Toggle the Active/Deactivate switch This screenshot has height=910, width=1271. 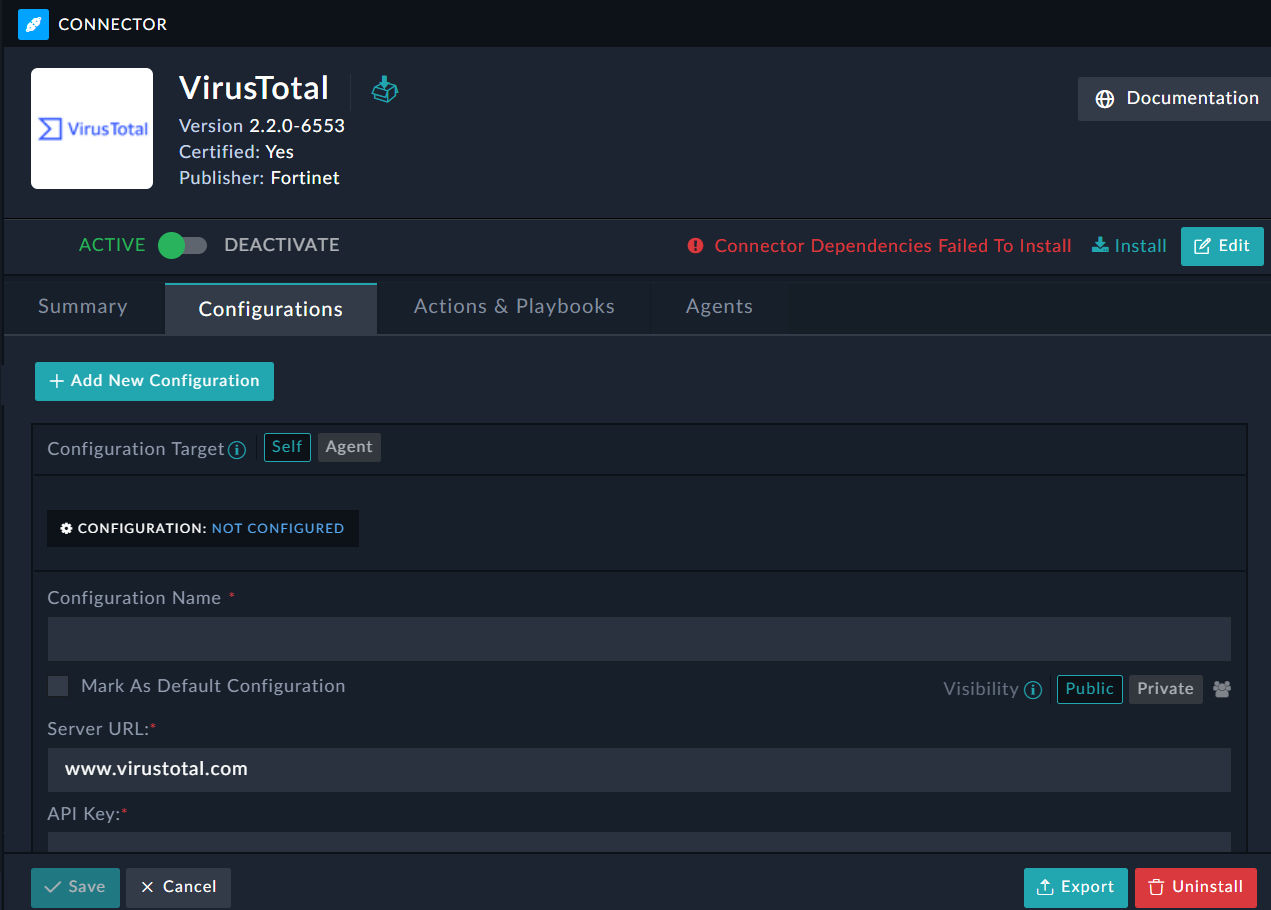pos(183,245)
